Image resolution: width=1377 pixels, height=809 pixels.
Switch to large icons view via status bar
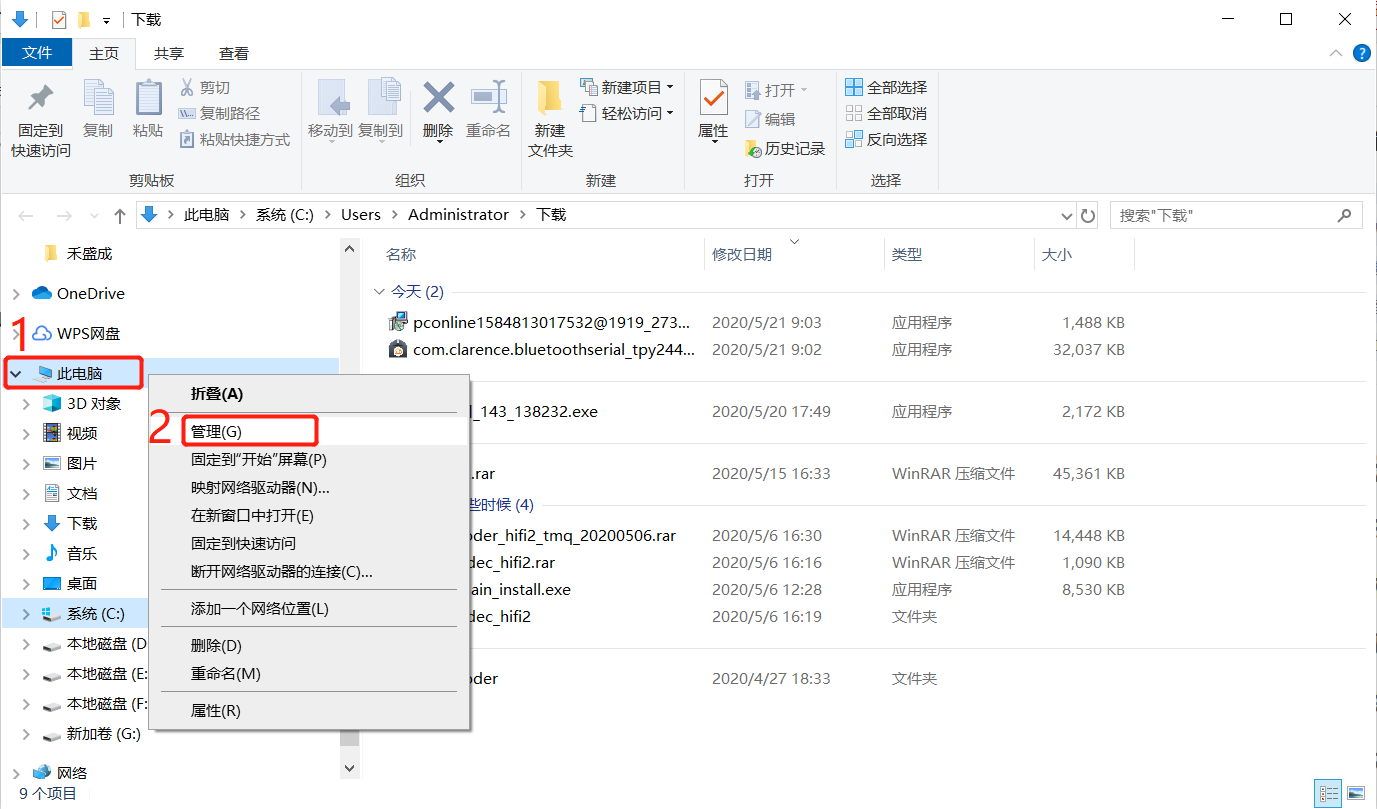(x=1355, y=792)
